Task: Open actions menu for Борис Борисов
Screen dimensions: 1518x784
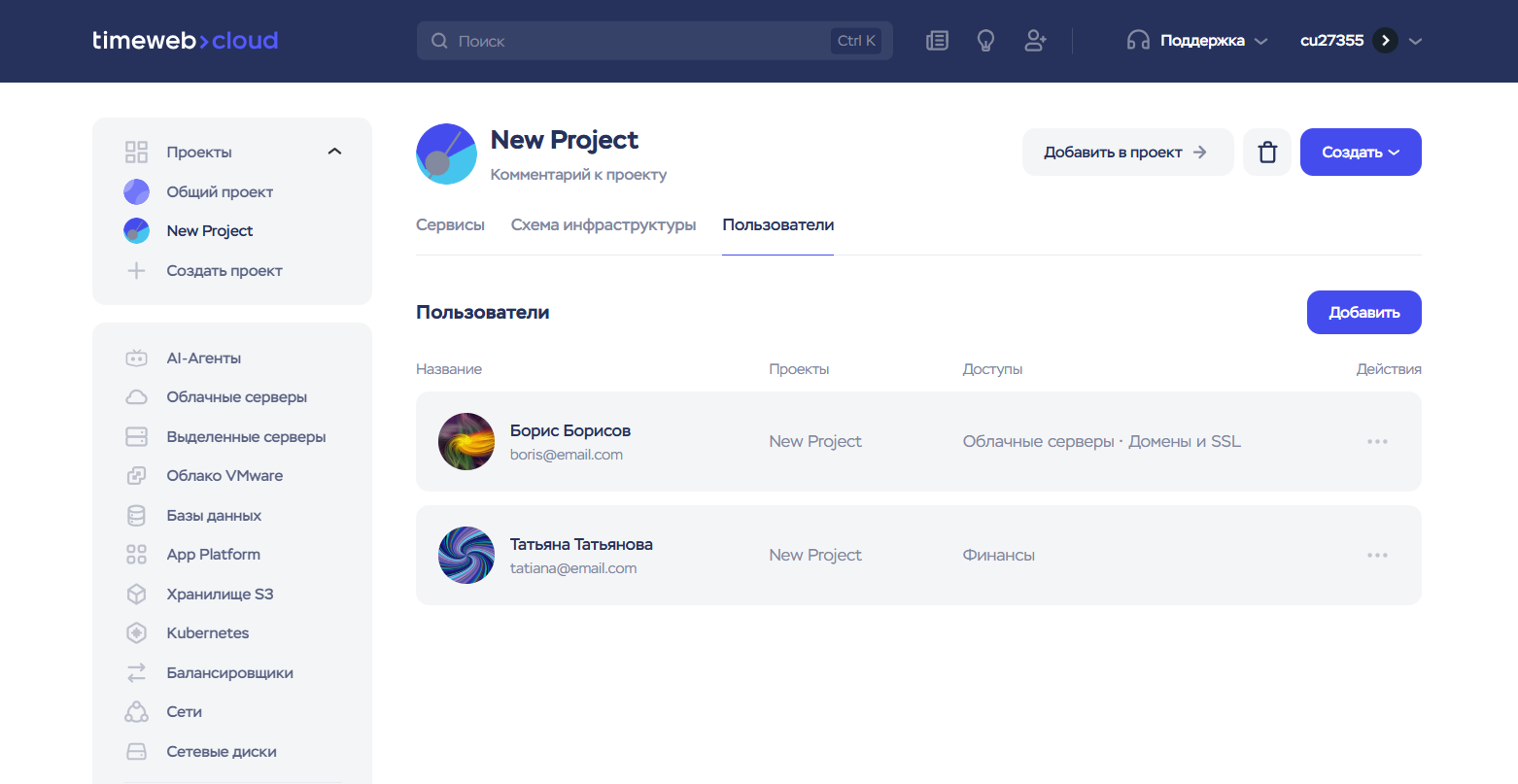Action: coord(1376,442)
